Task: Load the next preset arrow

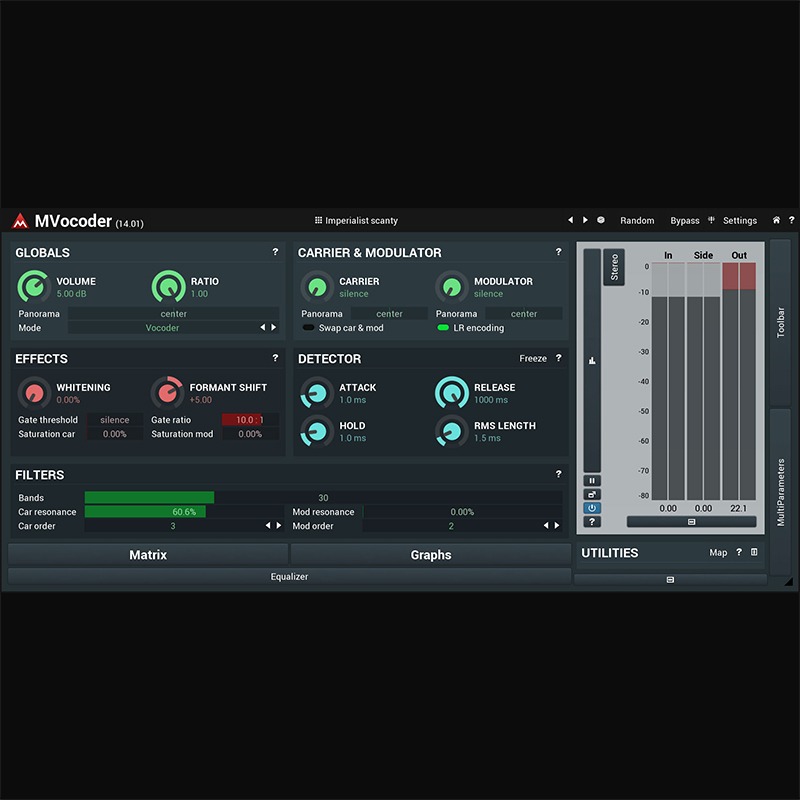Action: click(585, 220)
